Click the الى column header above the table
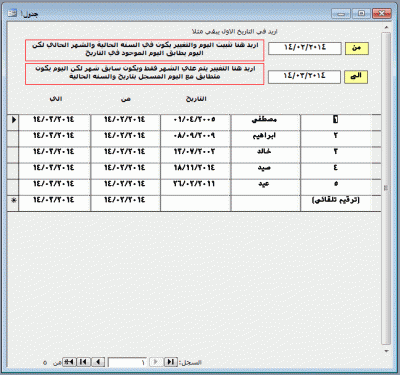 point(56,99)
